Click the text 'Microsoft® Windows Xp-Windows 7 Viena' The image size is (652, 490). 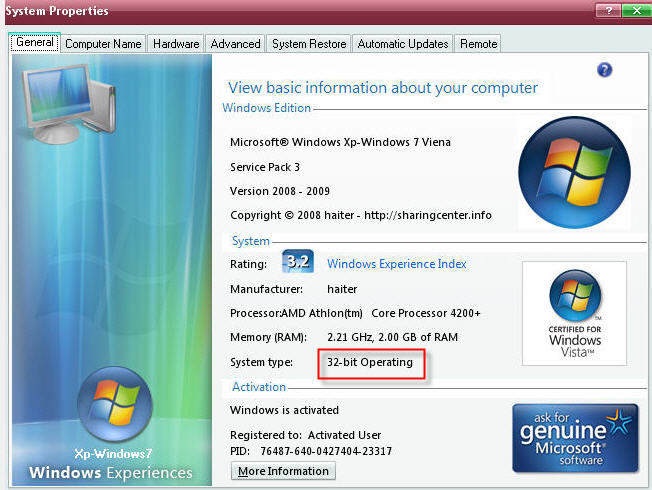[x=340, y=142]
